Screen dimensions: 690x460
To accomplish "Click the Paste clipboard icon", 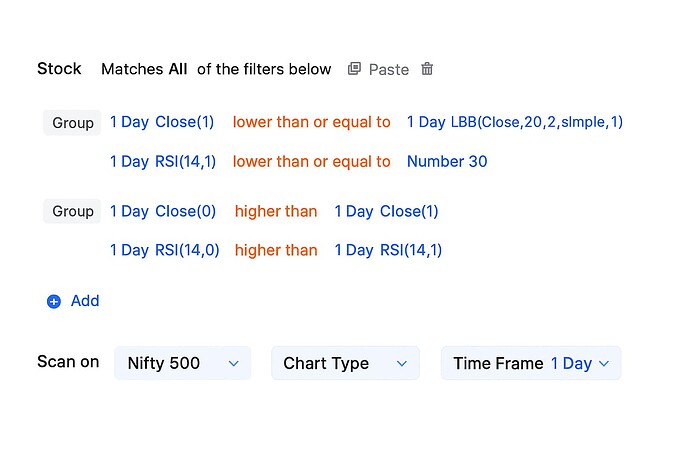I will tap(354, 69).
